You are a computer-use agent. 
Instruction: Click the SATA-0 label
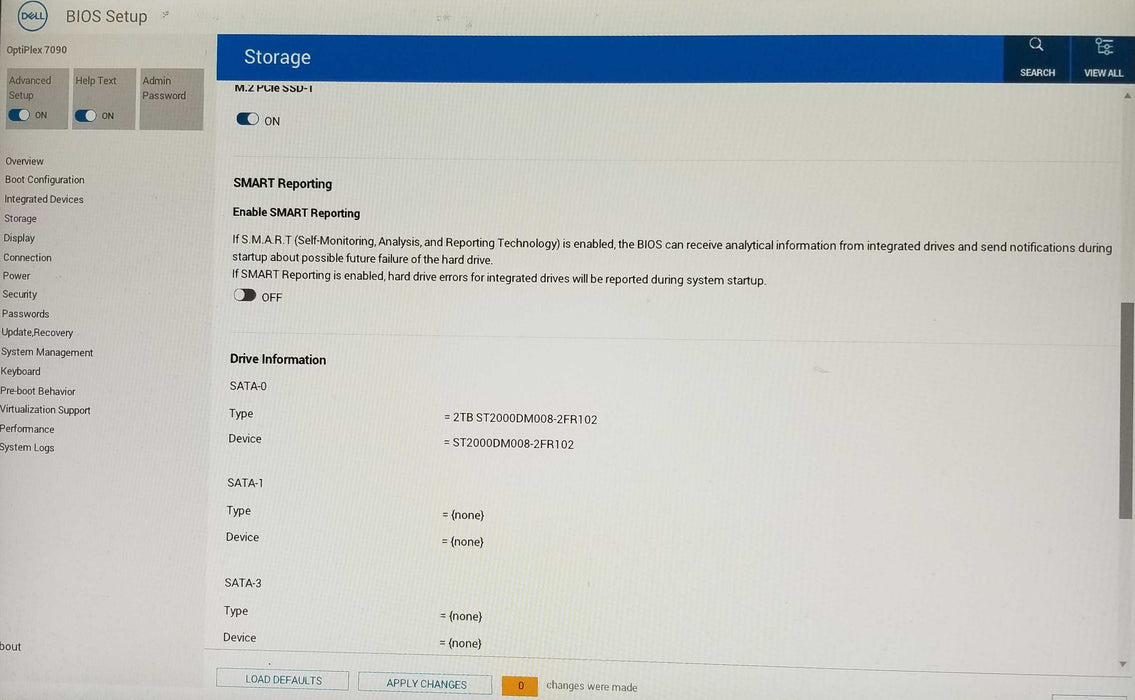[x=248, y=386]
